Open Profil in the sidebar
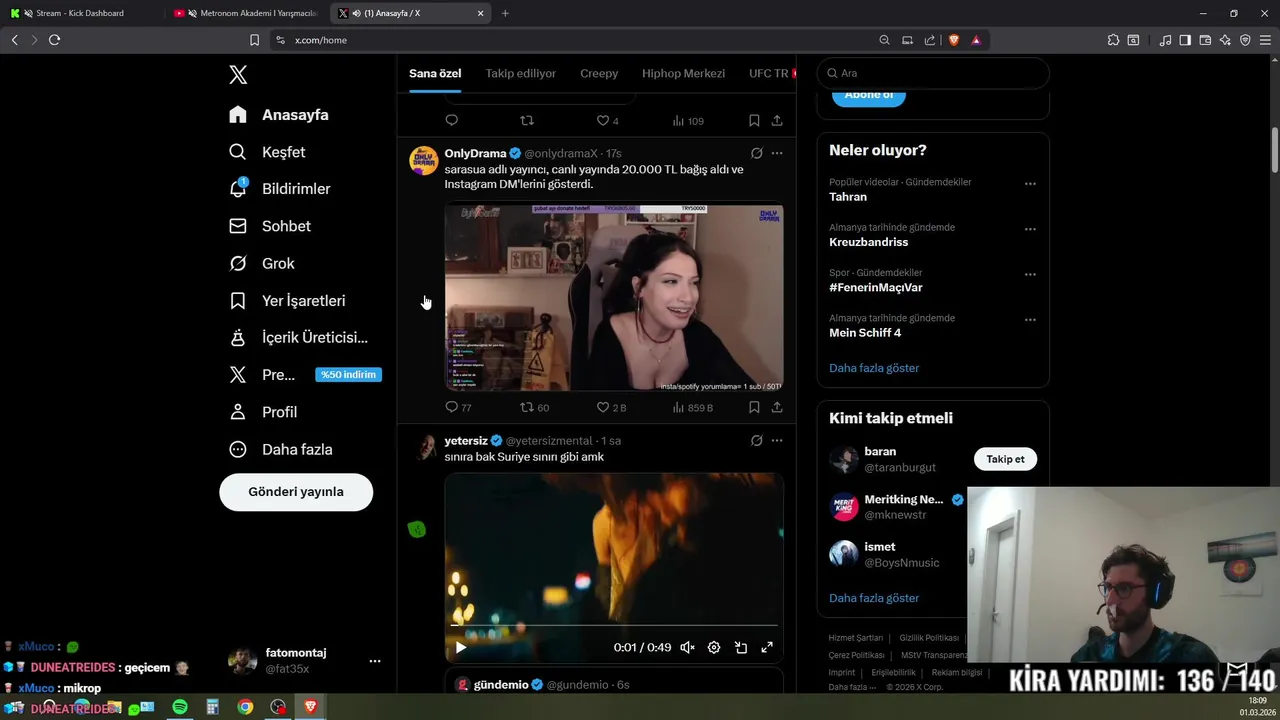This screenshot has height=720, width=1280. click(x=263, y=412)
